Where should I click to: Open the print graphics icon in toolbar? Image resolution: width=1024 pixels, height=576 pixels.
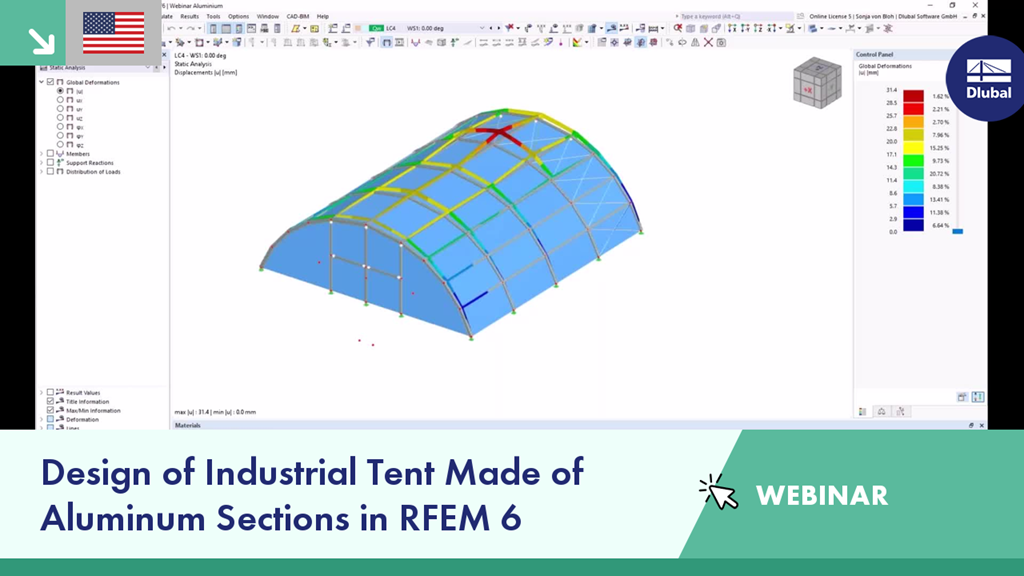coord(264,28)
